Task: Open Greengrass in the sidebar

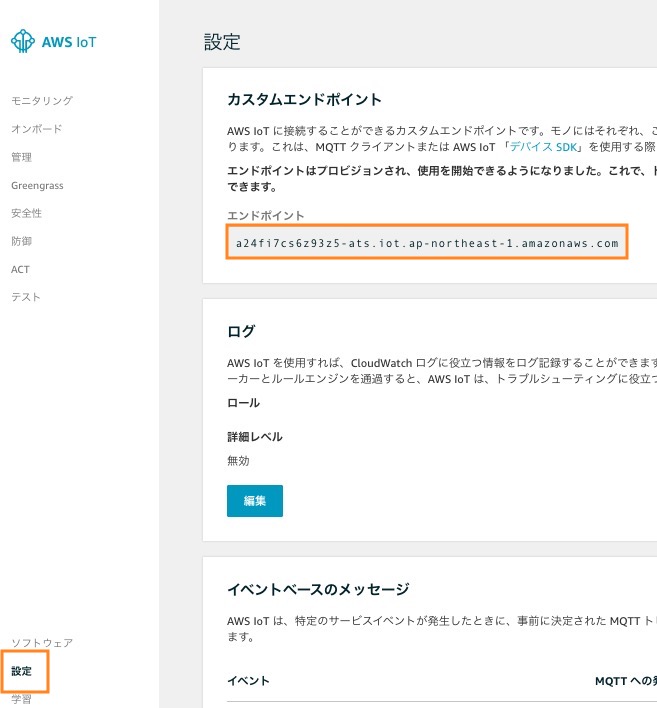Action: click(37, 186)
